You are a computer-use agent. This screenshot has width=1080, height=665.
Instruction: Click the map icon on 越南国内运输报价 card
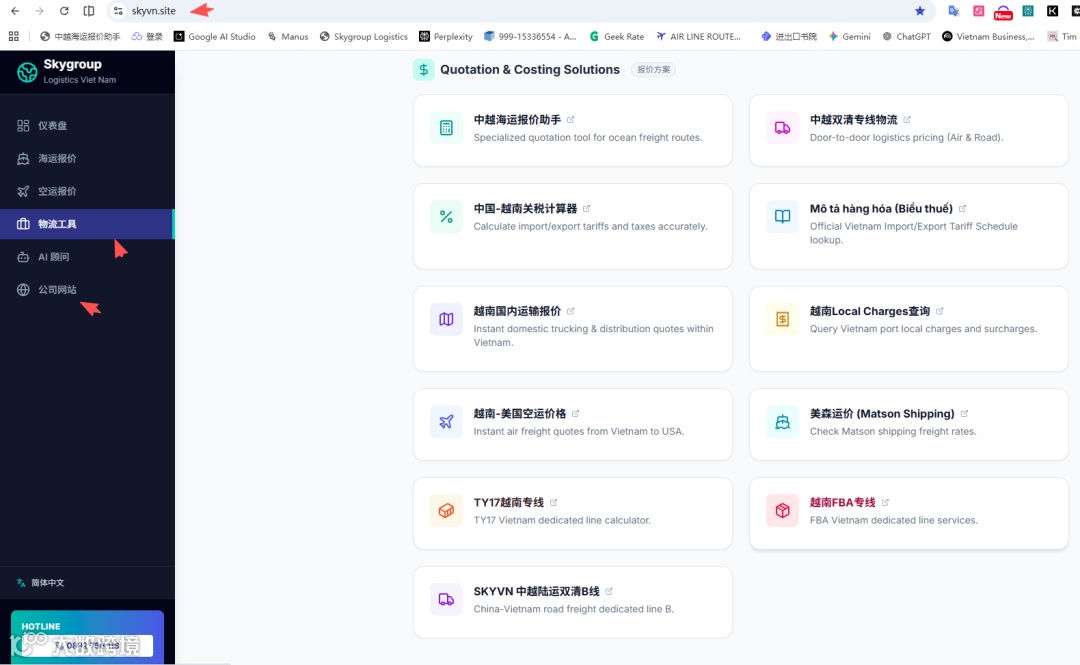[446, 320]
